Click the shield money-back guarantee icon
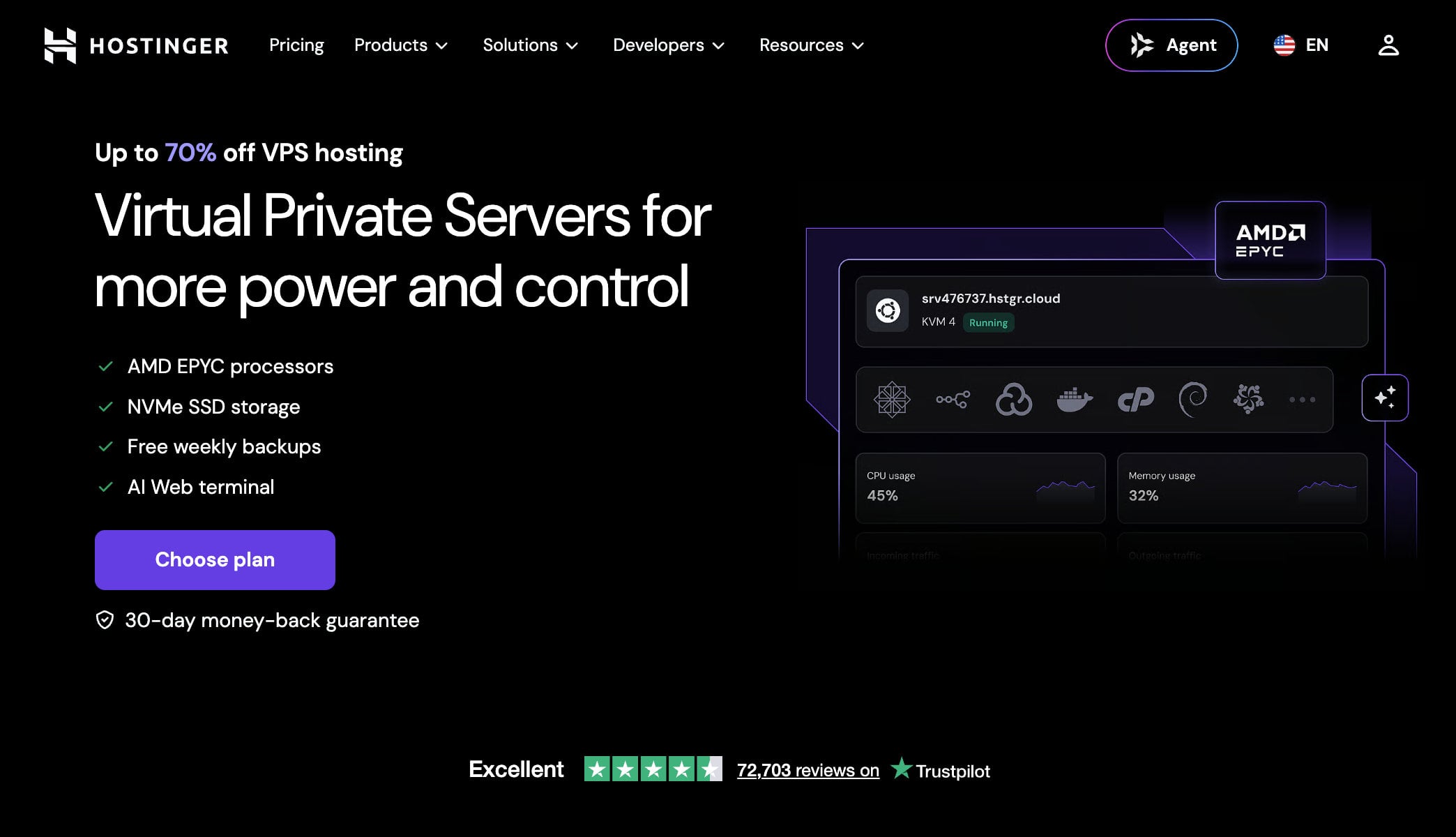Screen dimensions: 1456x837 pos(105,620)
